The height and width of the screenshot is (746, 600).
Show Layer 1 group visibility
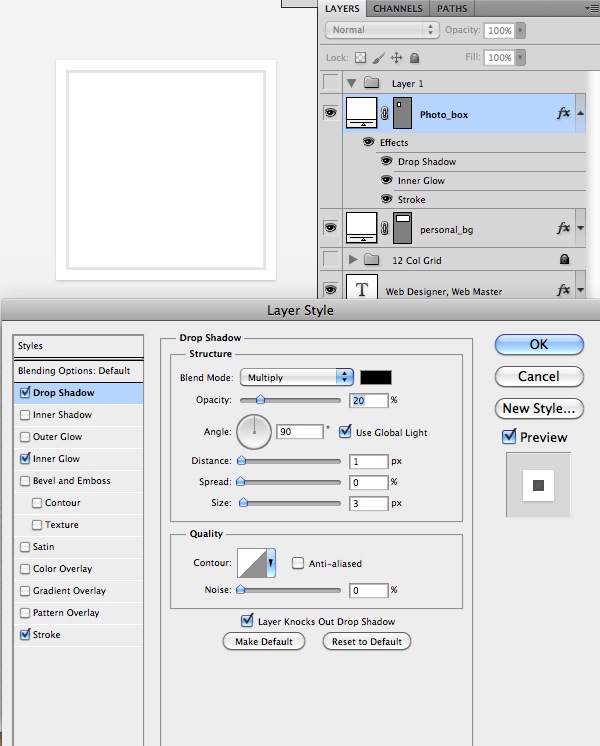tap(331, 82)
